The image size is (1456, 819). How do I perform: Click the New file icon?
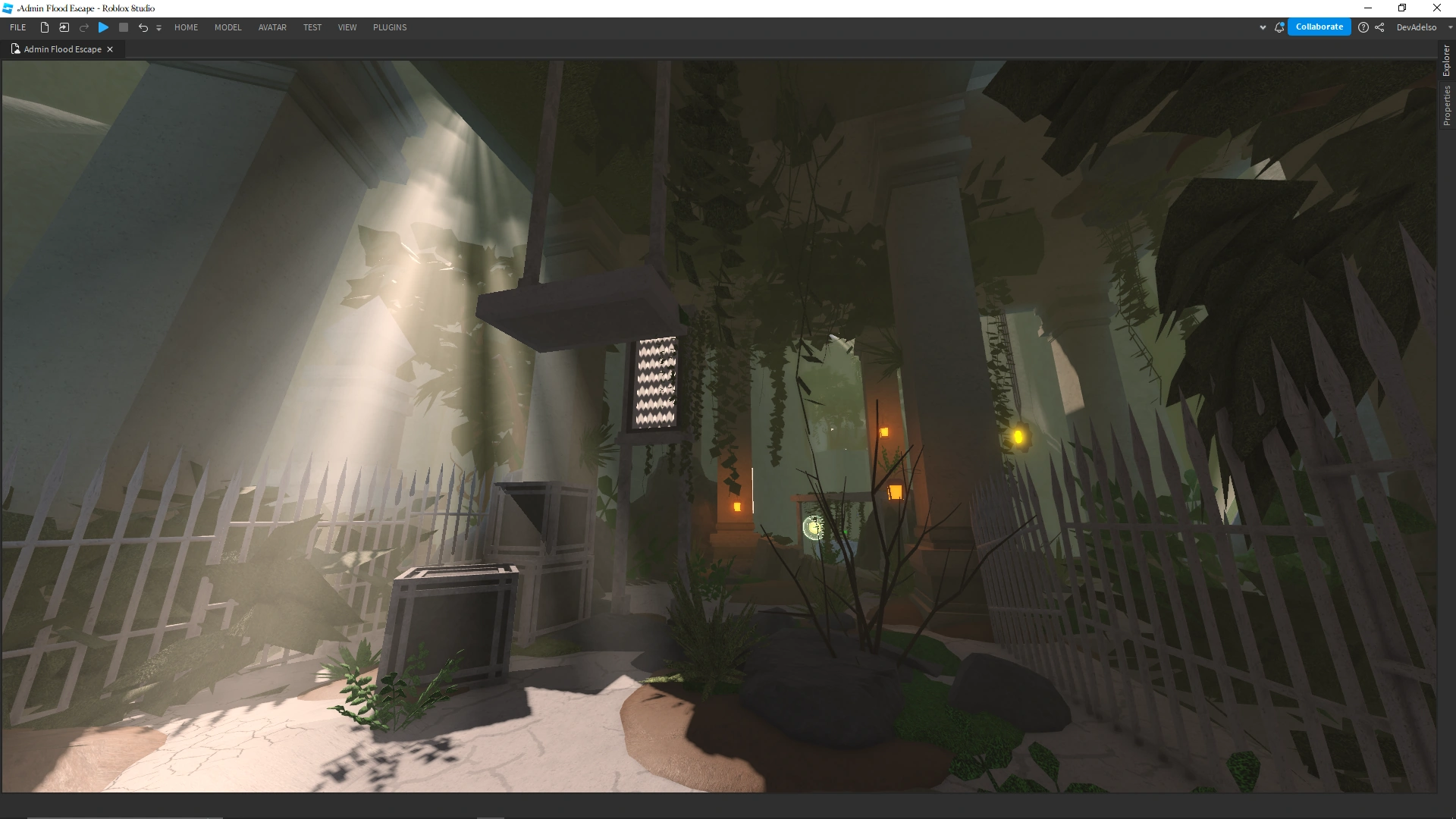coord(45,27)
